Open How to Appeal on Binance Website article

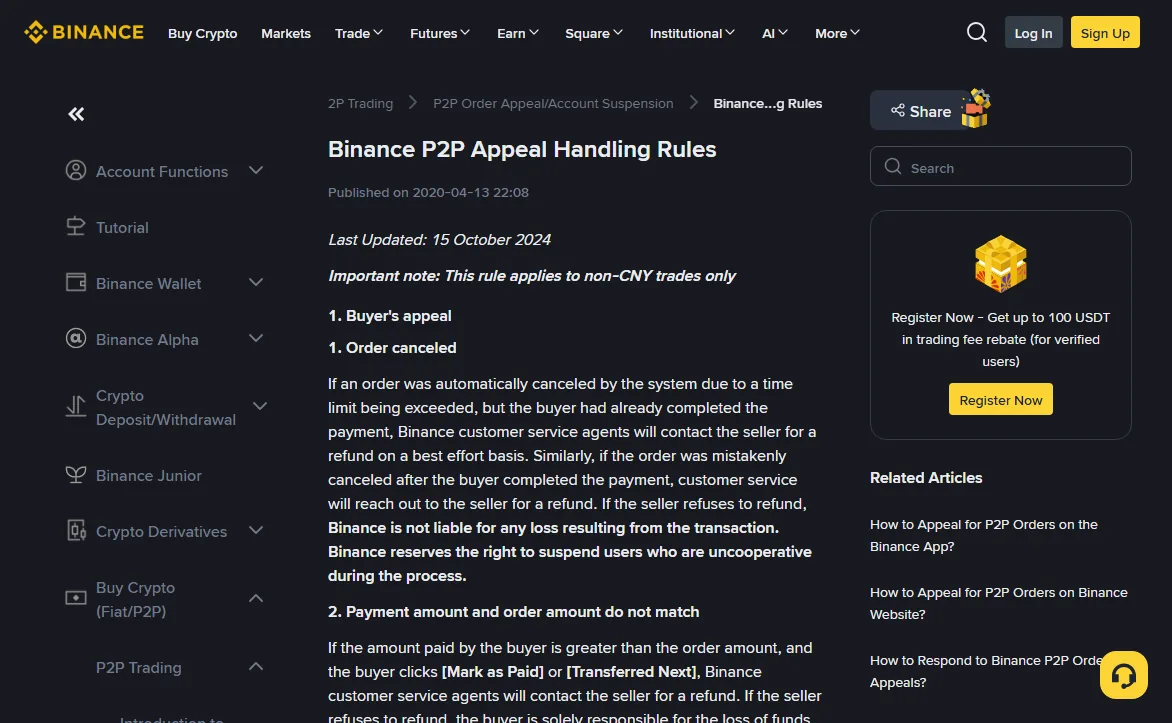point(999,603)
